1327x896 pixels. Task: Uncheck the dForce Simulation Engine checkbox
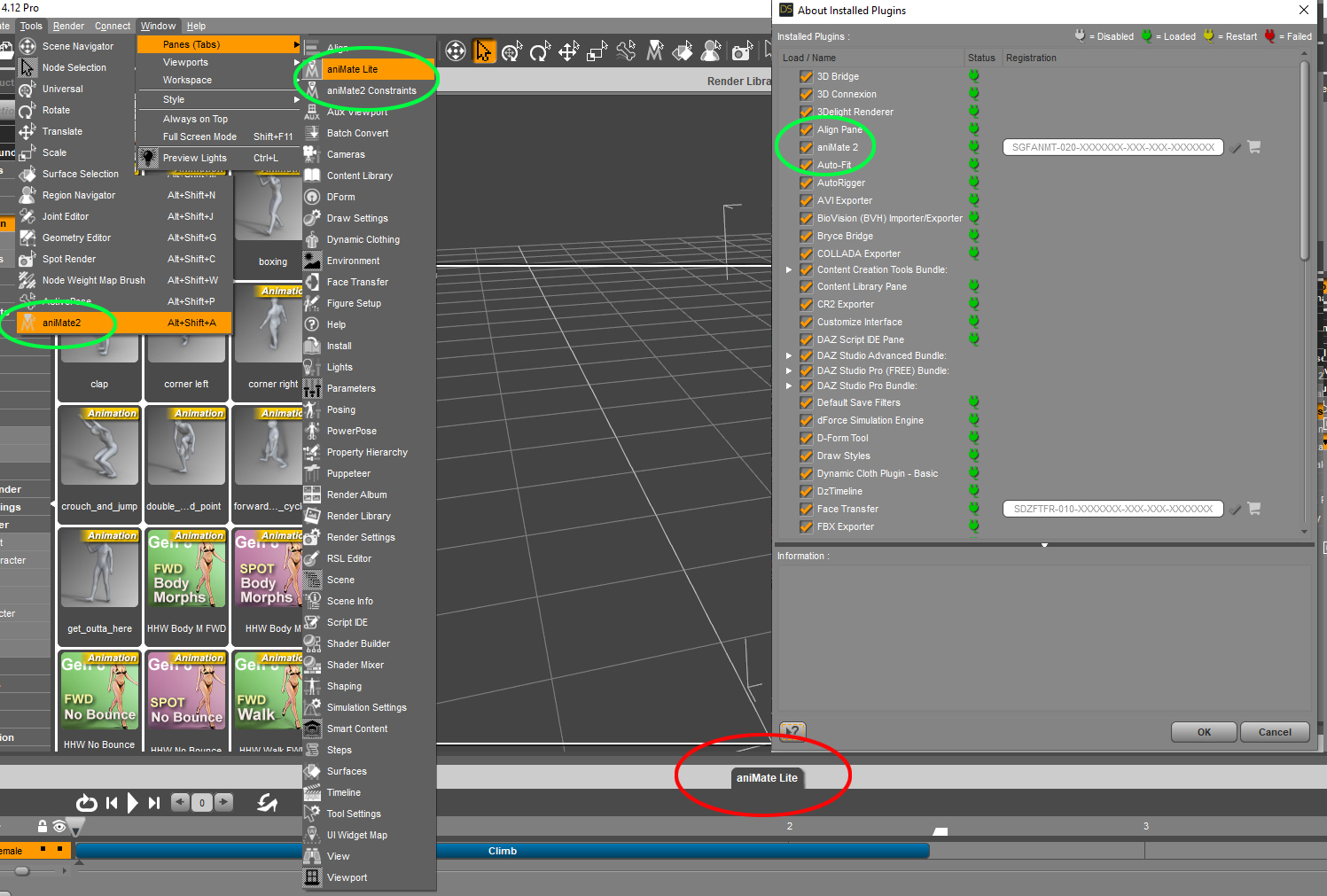point(806,420)
